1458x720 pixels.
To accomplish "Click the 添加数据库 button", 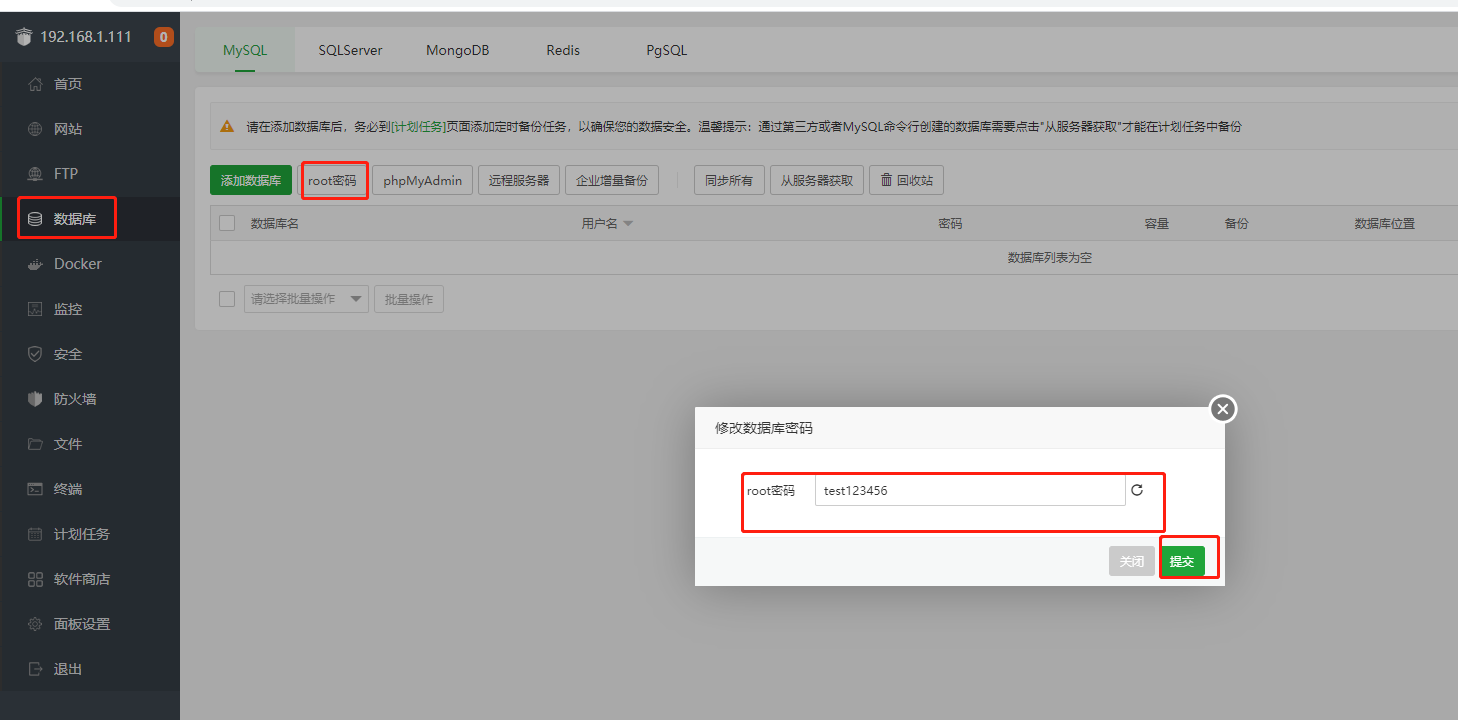I will [x=251, y=181].
